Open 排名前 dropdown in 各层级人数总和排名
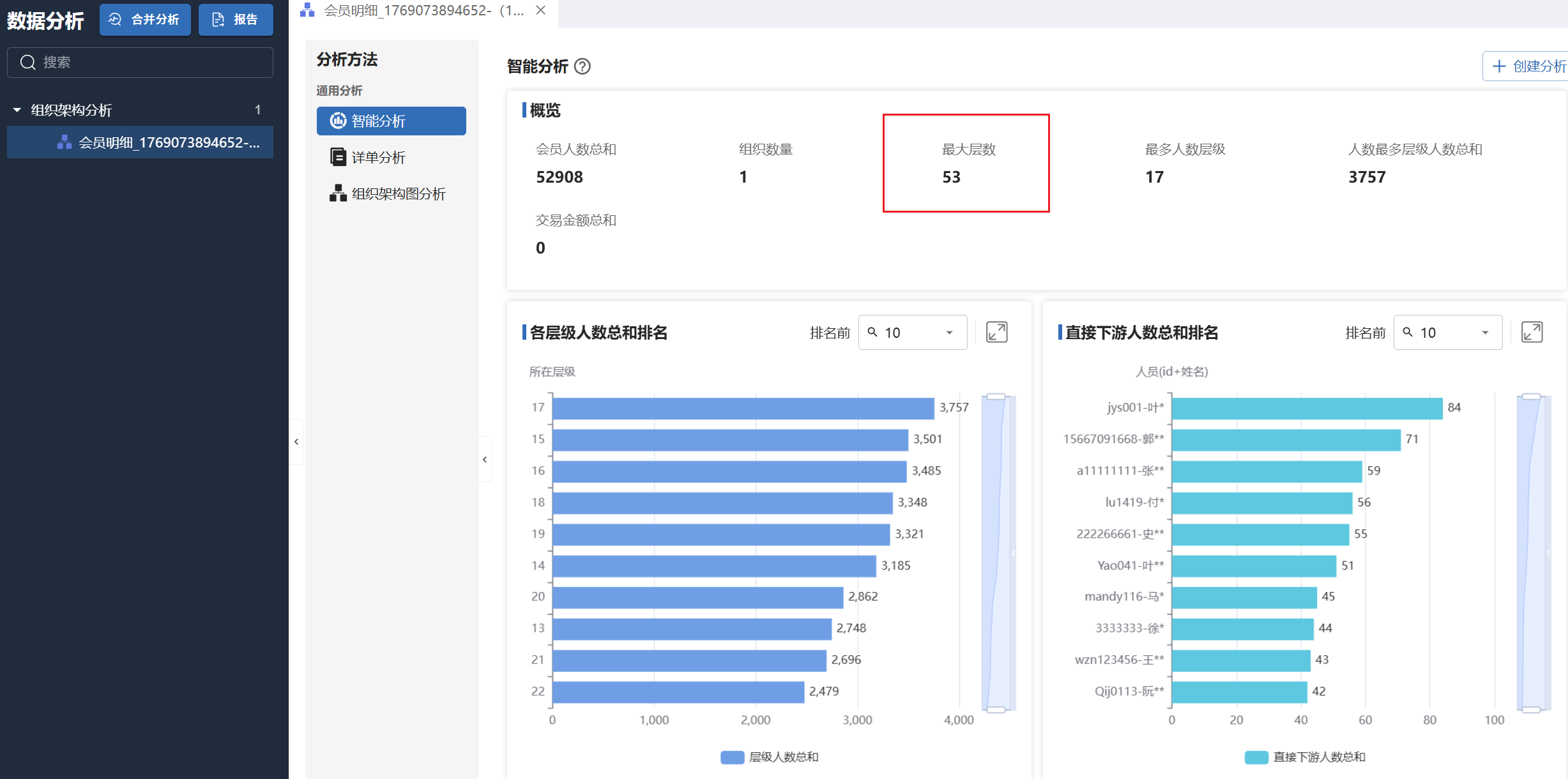This screenshot has height=779, width=1568. point(912,333)
